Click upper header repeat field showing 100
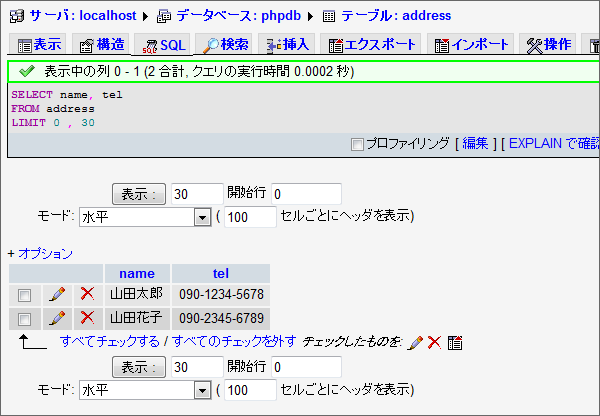This screenshot has width=600, height=416. tap(250, 217)
